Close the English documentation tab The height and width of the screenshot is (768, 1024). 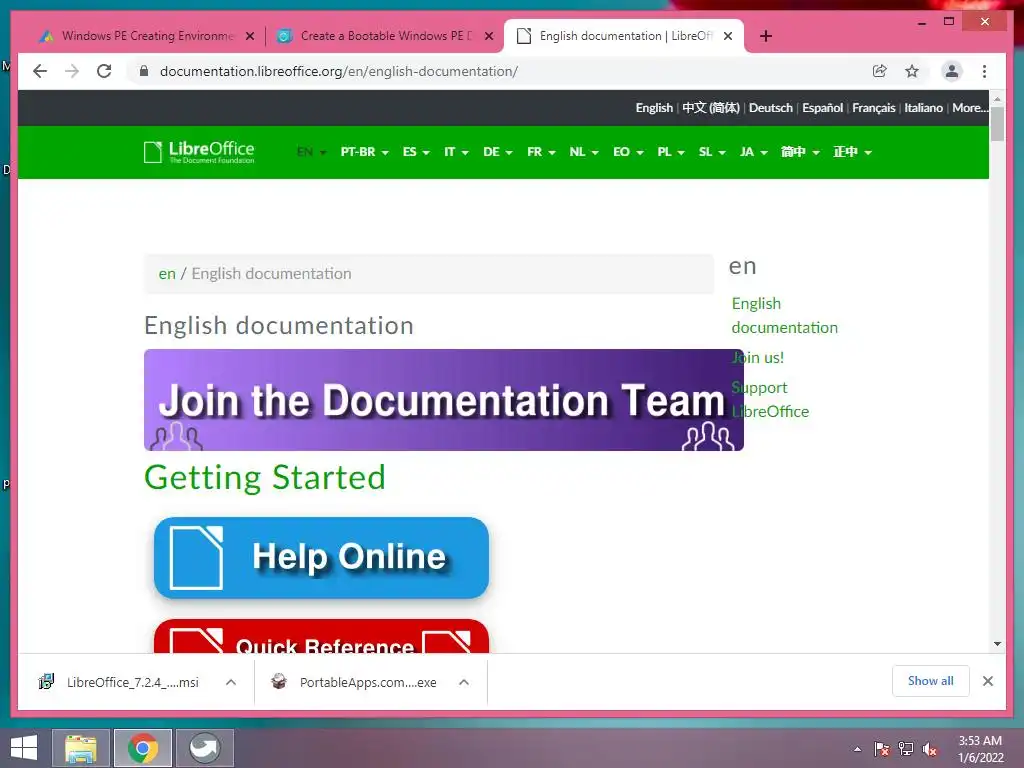(728, 36)
